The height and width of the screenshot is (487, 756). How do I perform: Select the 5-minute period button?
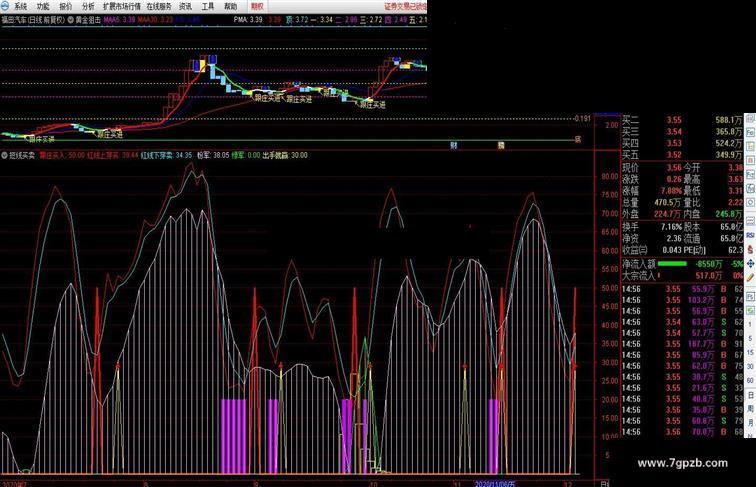point(751,339)
